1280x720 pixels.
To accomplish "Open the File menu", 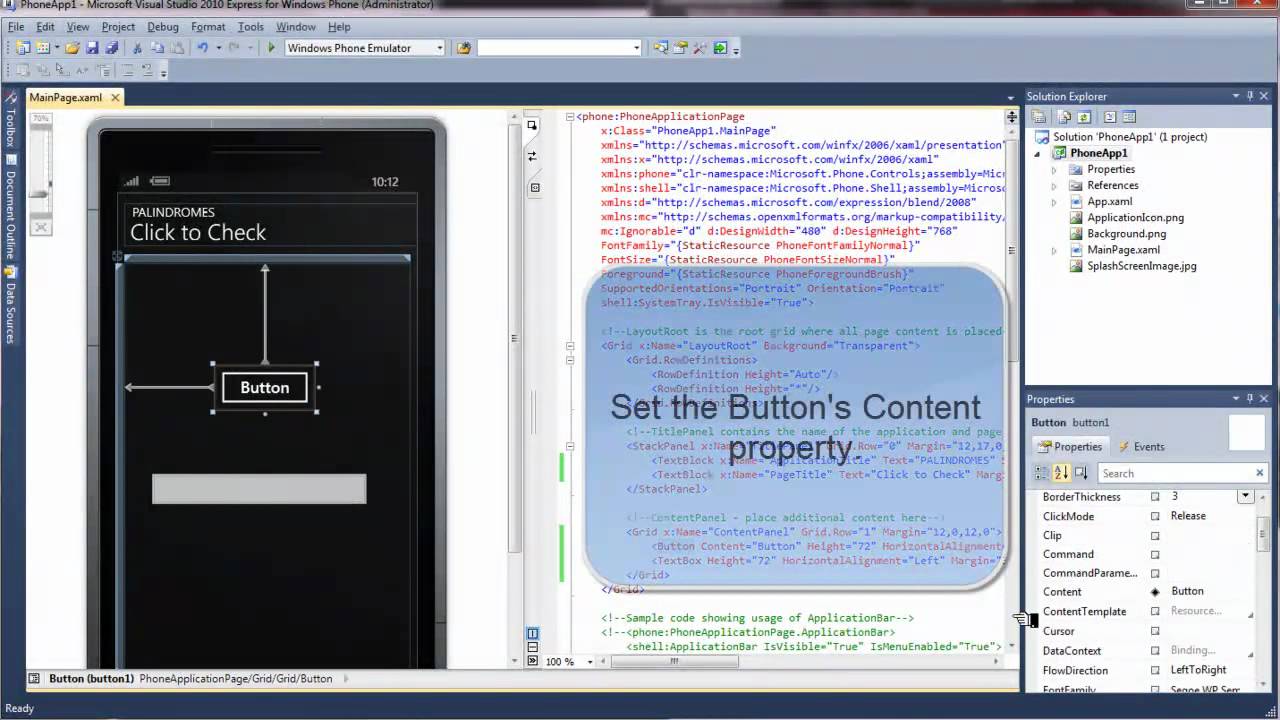I will click(16, 27).
